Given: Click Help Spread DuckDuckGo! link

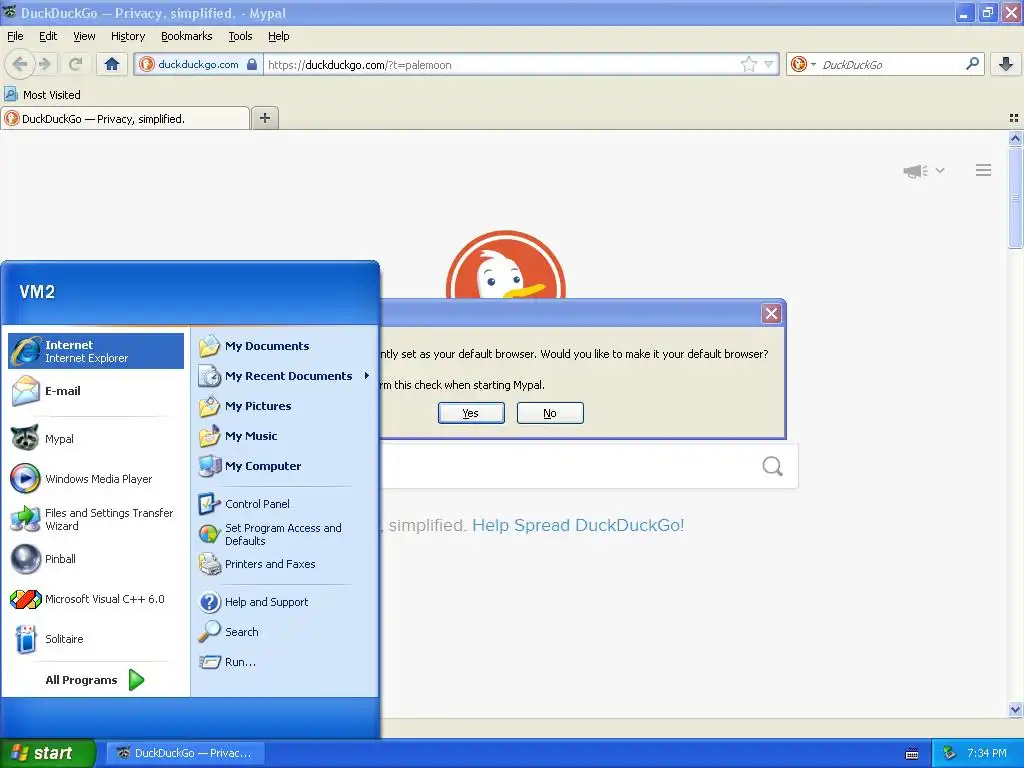Looking at the screenshot, I should 578,525.
